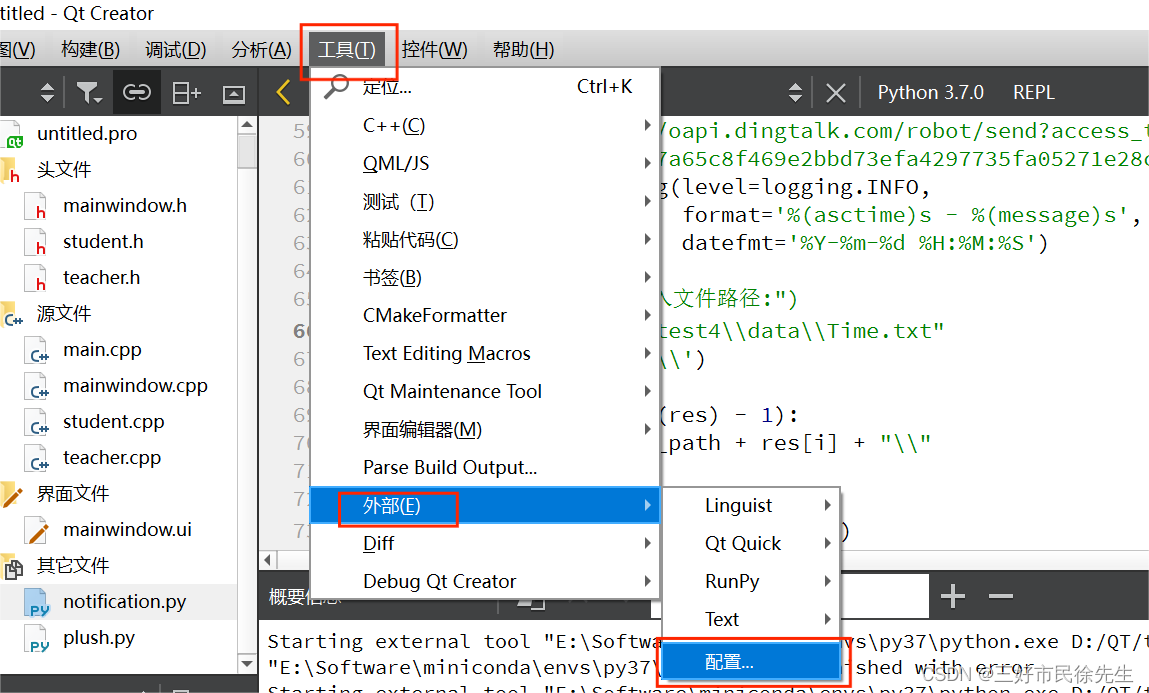This screenshot has height=693, width=1149.
Task: Open the 控件(W) menu
Action: pyautogui.click(x=435, y=49)
